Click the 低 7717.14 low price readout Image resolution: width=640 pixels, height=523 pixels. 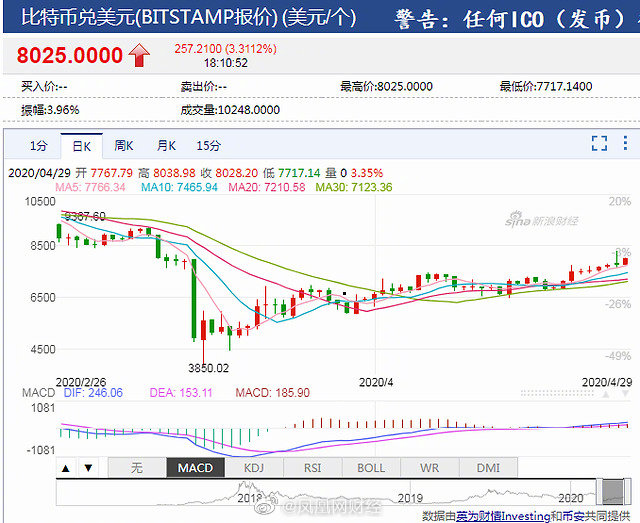(x=292, y=173)
